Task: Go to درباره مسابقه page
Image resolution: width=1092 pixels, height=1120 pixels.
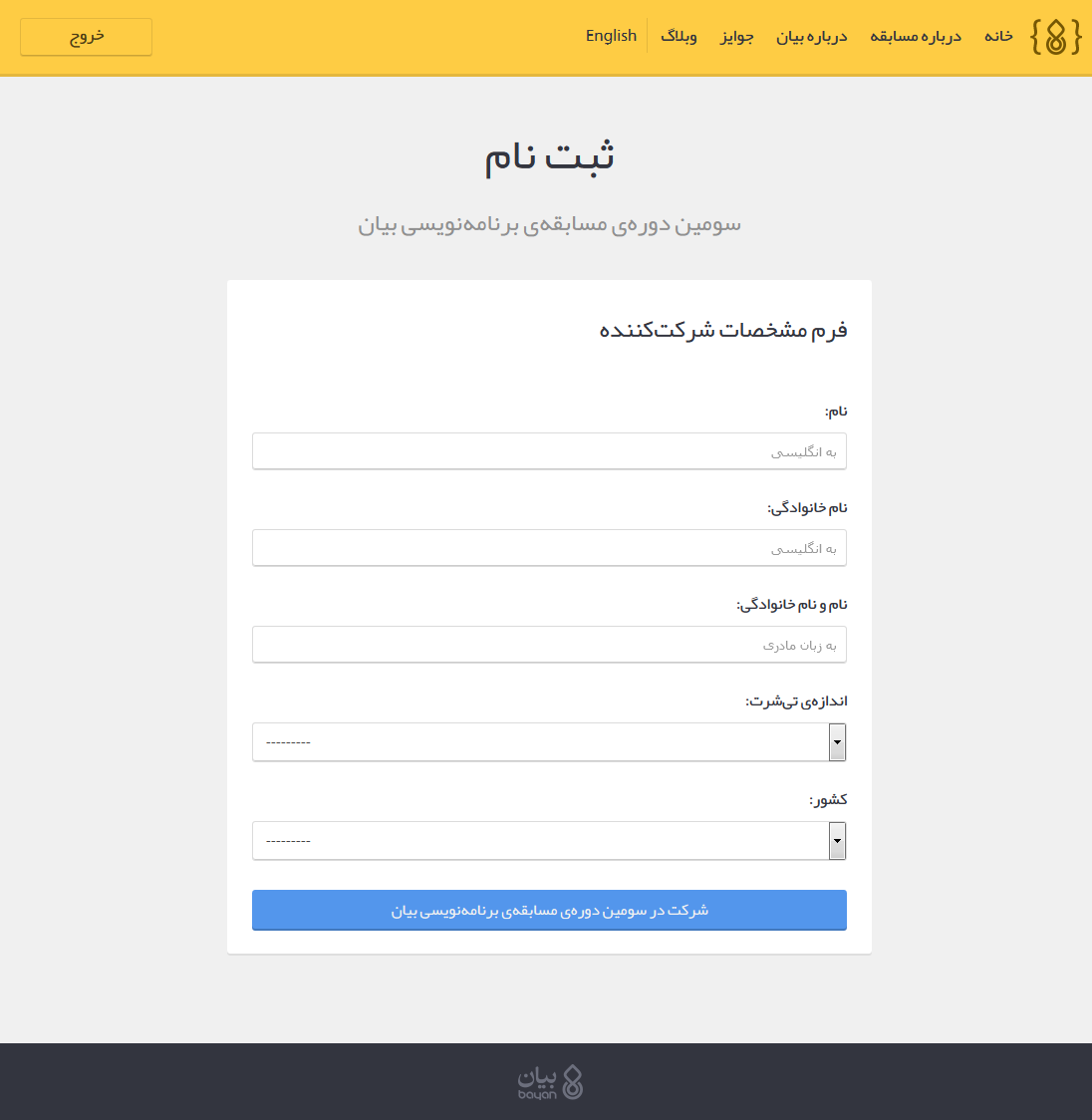Action: tap(915, 36)
